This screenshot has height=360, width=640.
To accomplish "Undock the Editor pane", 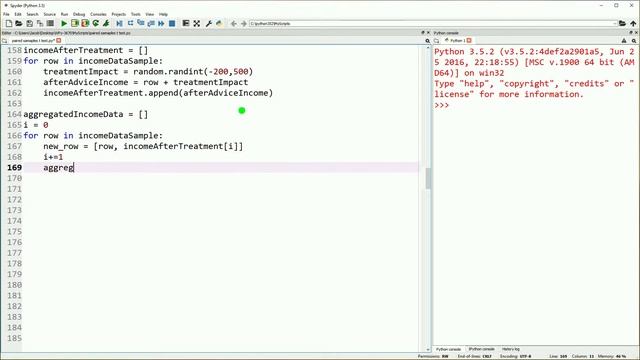I will [423, 33].
